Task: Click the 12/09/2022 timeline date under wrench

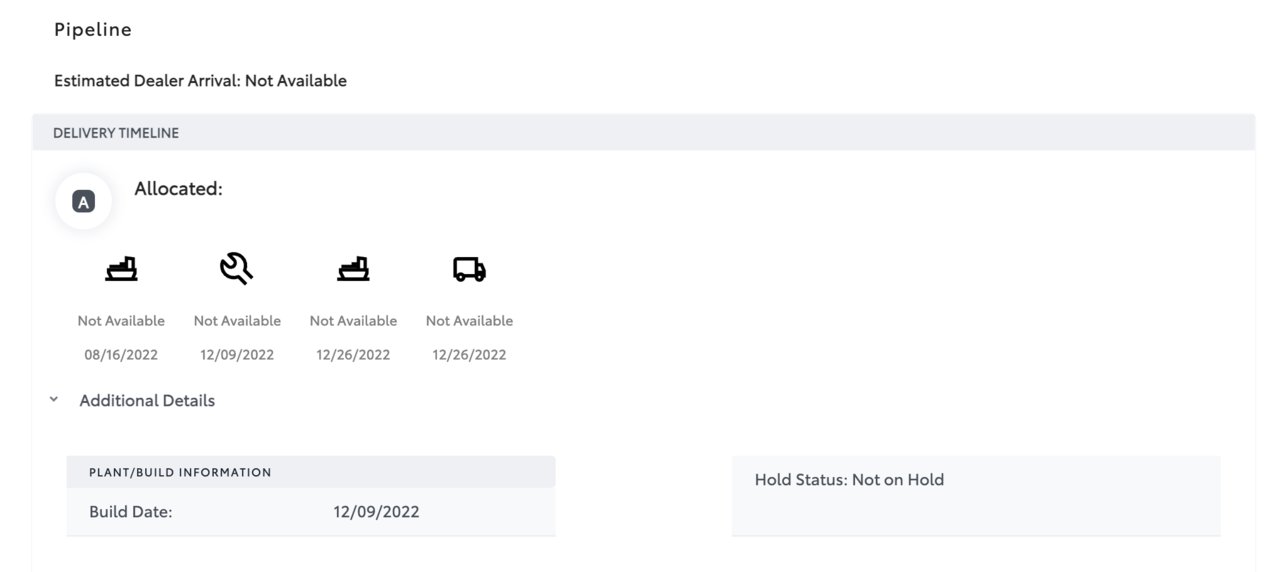Action: [x=237, y=354]
